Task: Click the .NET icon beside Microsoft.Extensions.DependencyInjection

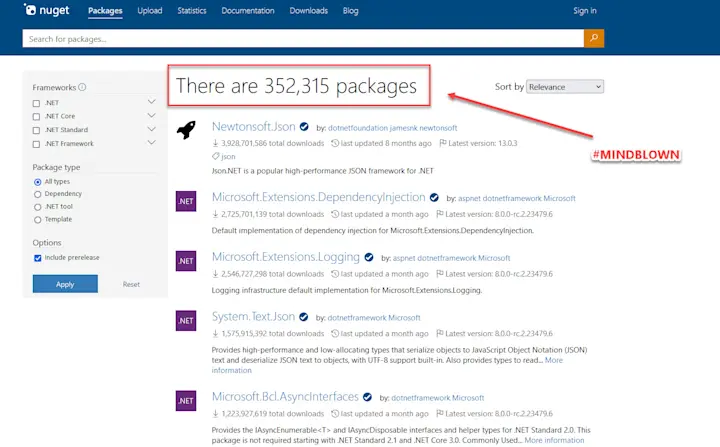Action: point(186,201)
